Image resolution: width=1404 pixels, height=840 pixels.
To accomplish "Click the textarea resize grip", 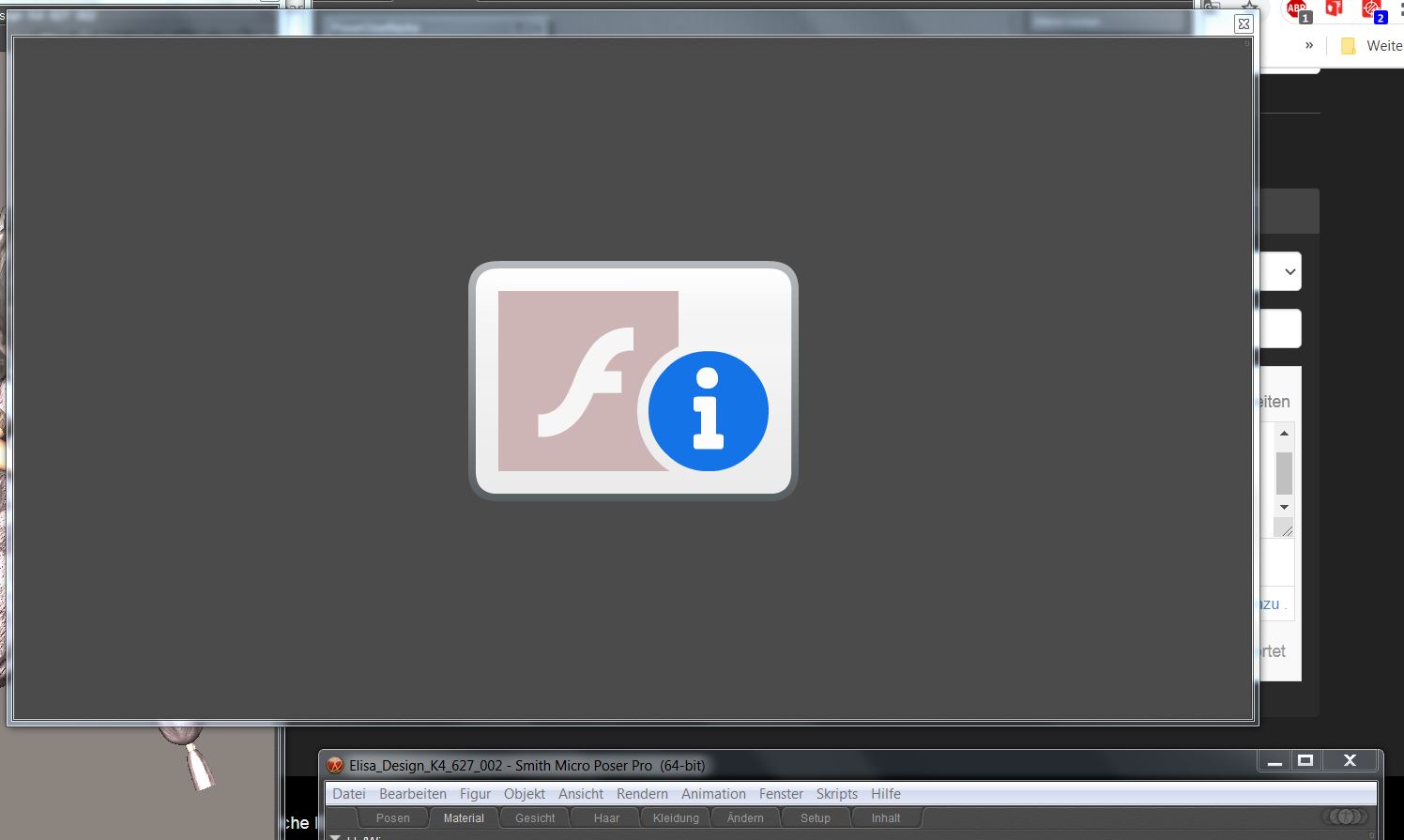I will tap(1285, 529).
